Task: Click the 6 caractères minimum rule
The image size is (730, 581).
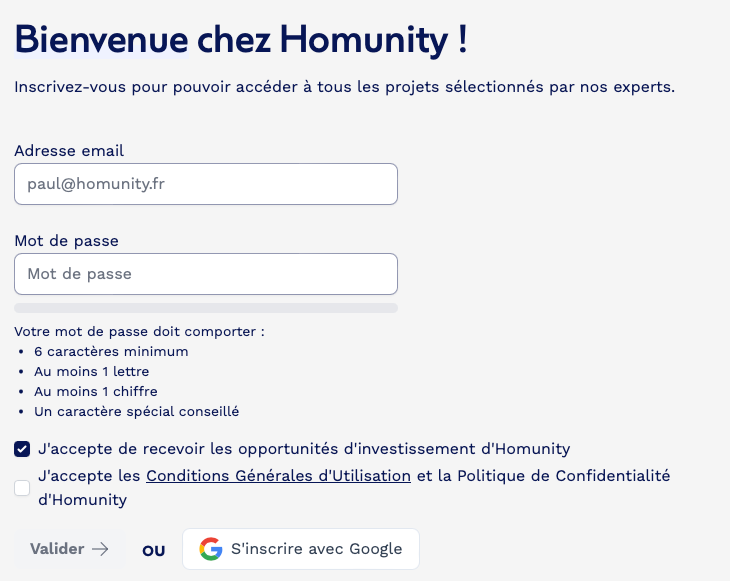Action: (x=111, y=351)
